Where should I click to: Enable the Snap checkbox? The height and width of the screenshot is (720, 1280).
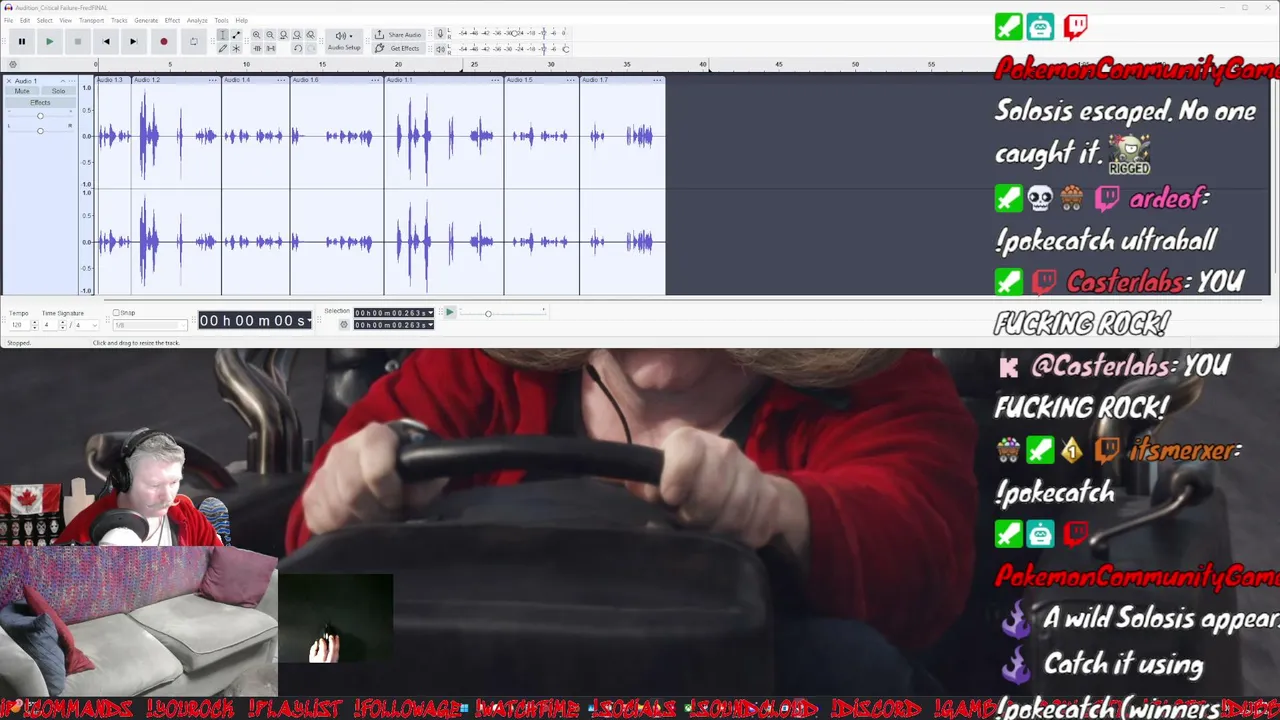click(116, 313)
